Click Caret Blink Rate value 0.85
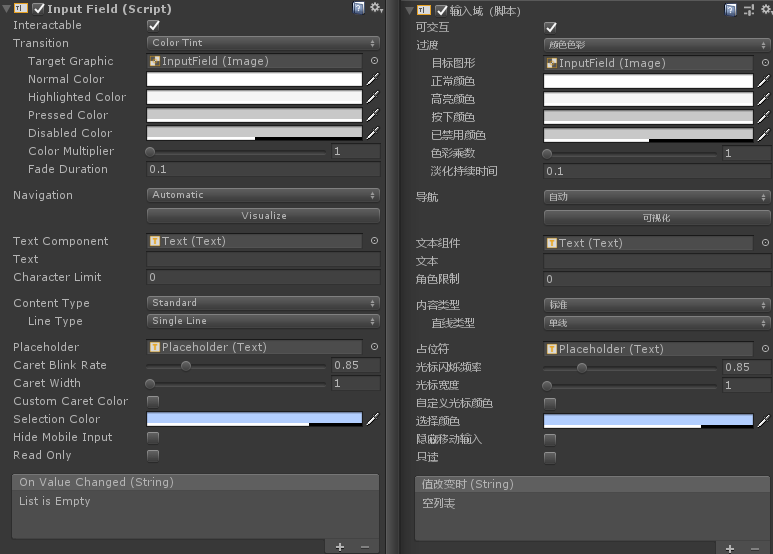This screenshot has height=554, width=773. click(x=355, y=365)
